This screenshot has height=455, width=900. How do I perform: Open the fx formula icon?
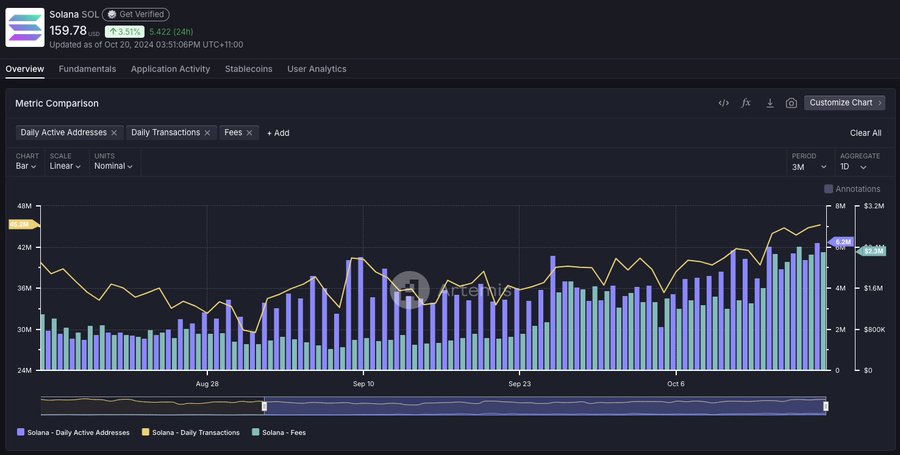pyautogui.click(x=746, y=103)
